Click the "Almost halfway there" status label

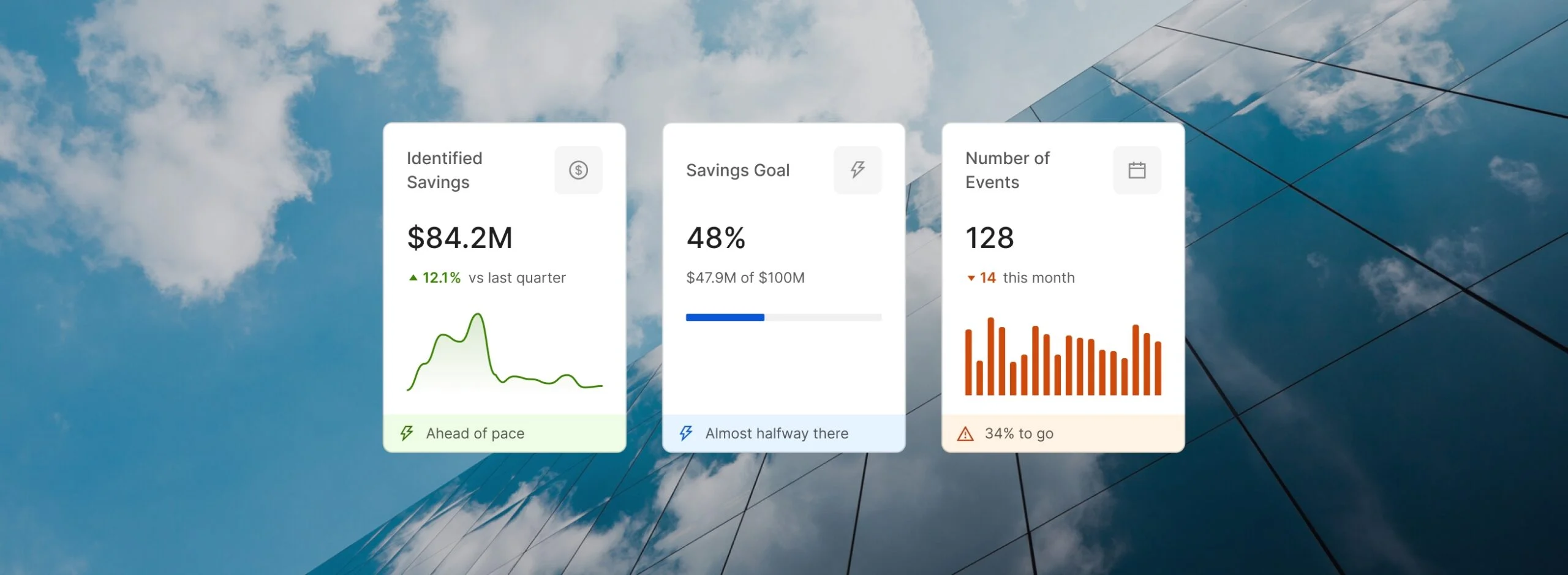(777, 434)
